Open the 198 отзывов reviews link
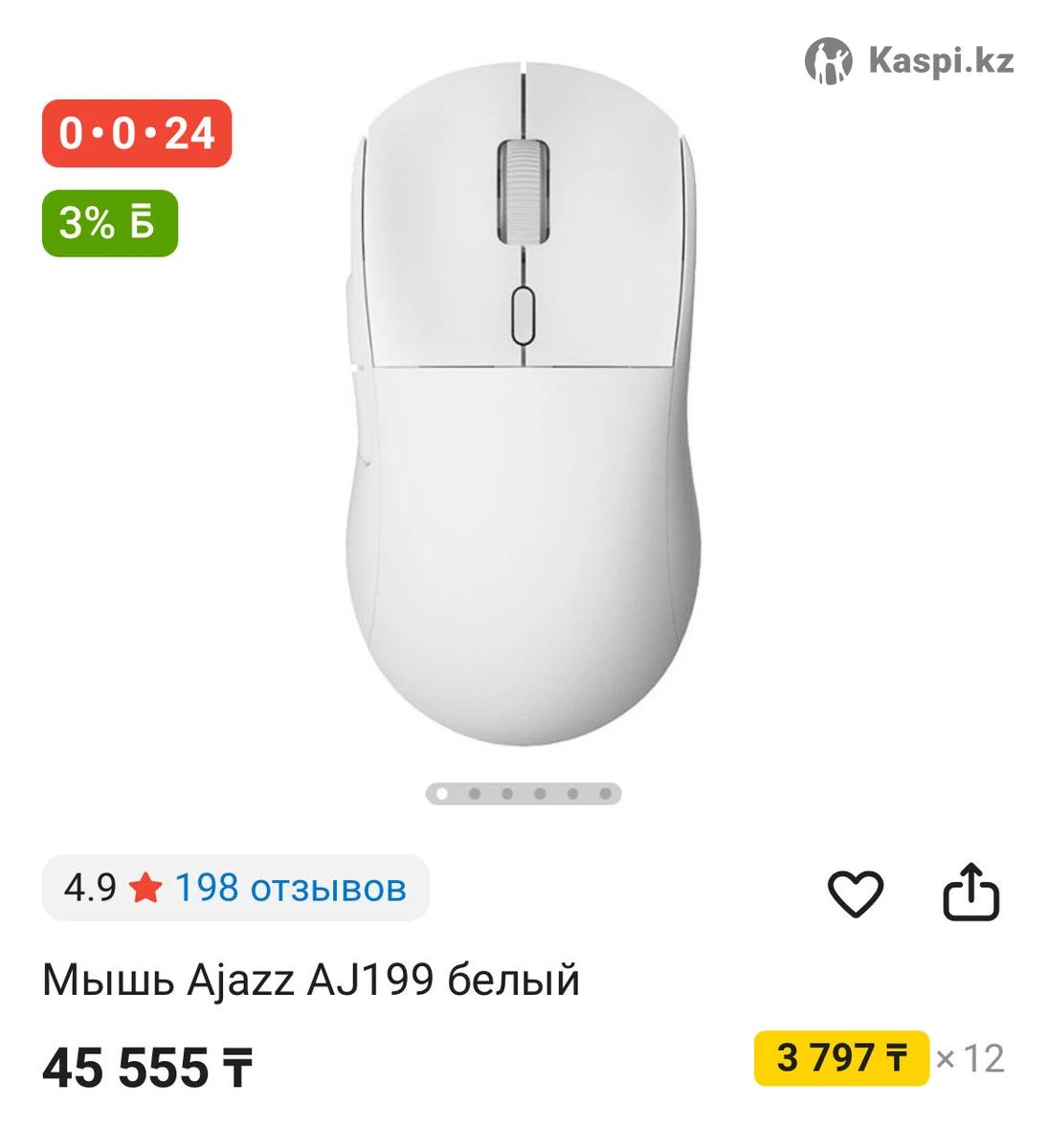 click(290, 888)
